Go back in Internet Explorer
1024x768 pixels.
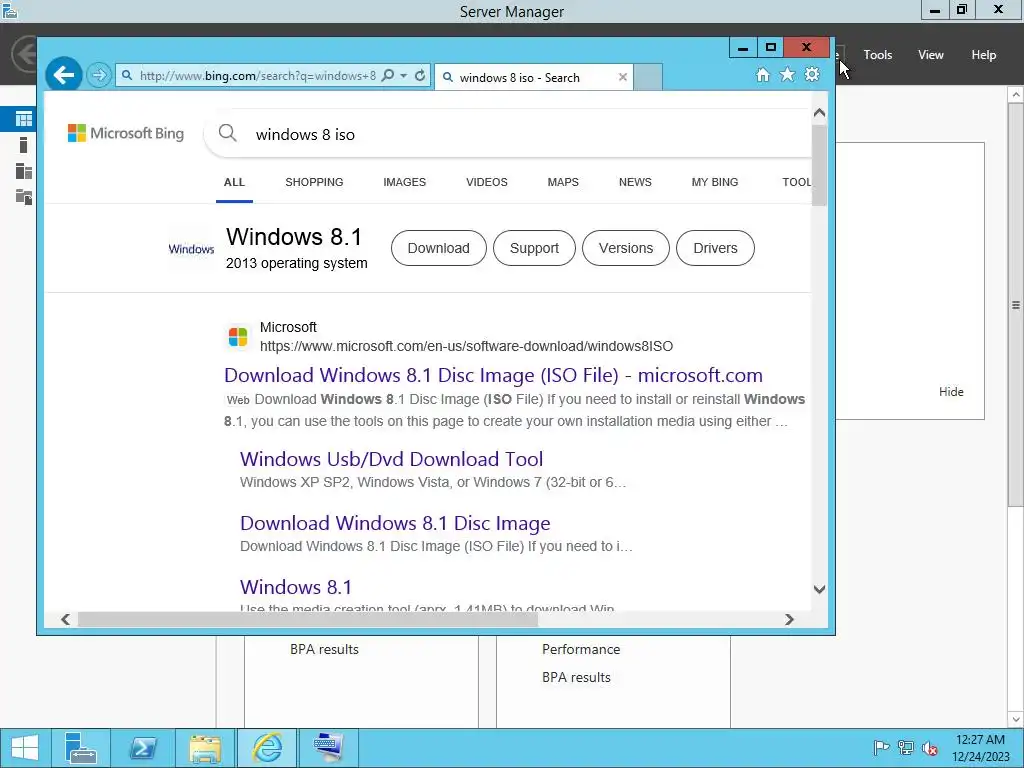point(64,75)
